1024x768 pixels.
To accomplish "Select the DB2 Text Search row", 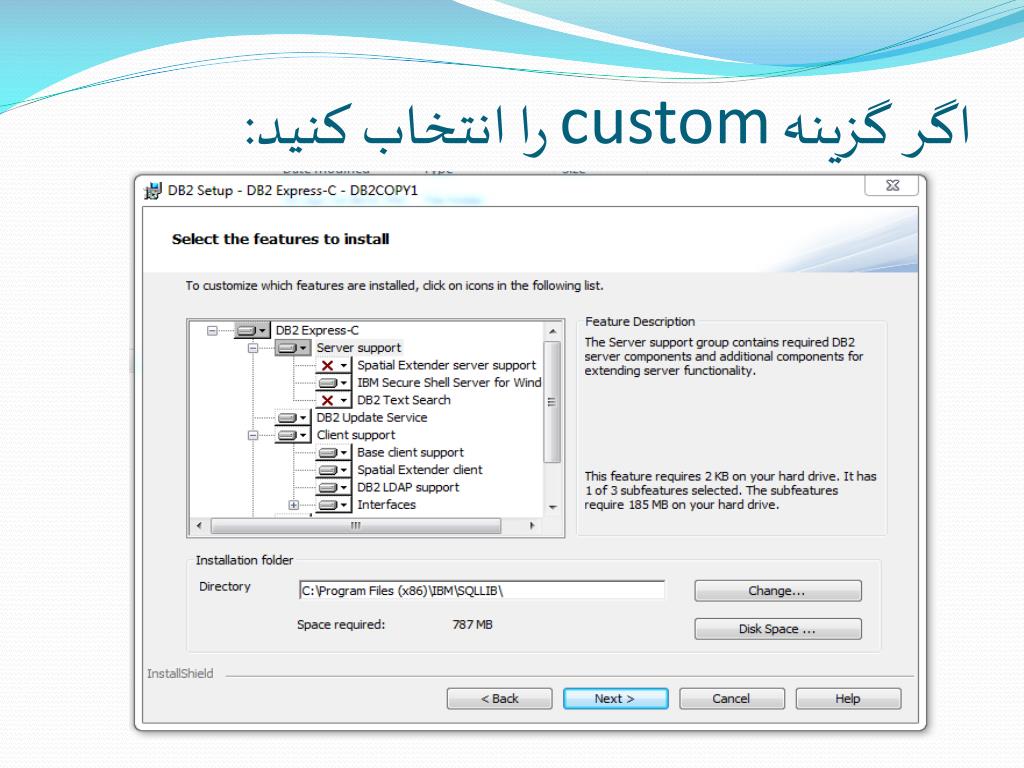I will (404, 400).
